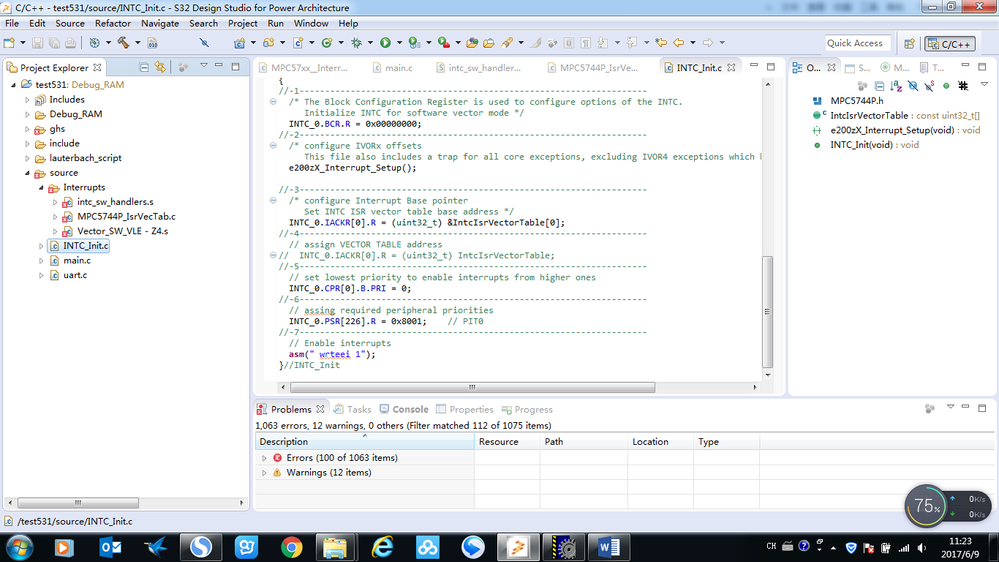
Task: Collapse All in Project Explorer toolbar
Action: 144,67
